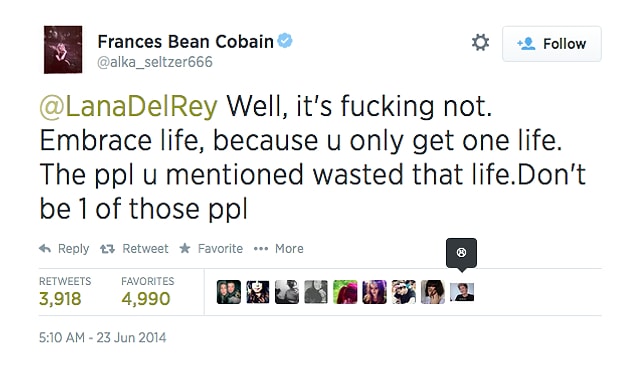Open Frances Bean Cobain's profile avatar

tap(63, 49)
